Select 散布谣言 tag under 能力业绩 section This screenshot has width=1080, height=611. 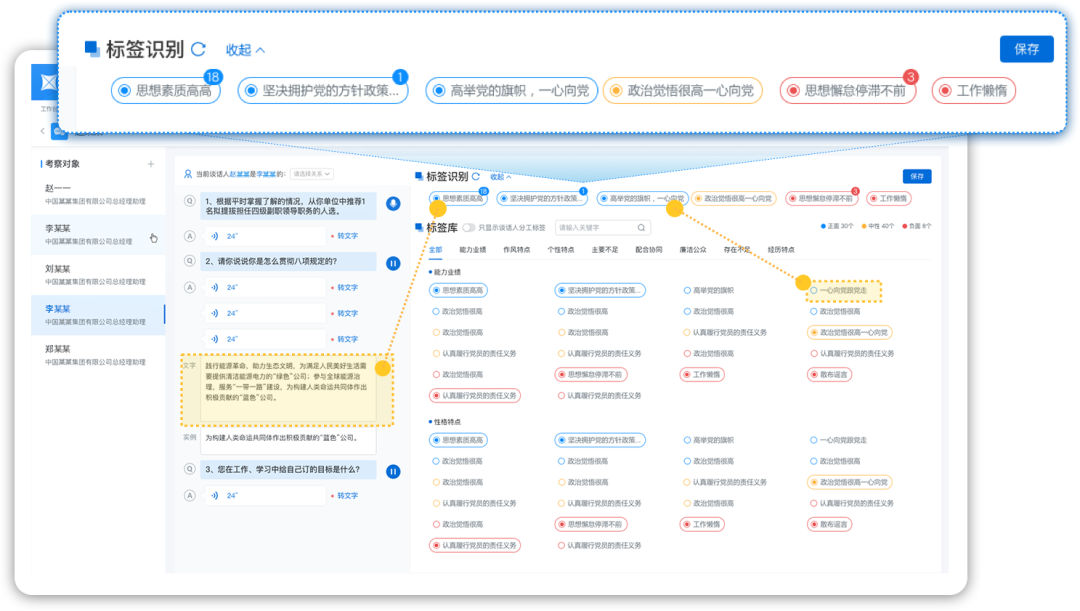point(830,374)
